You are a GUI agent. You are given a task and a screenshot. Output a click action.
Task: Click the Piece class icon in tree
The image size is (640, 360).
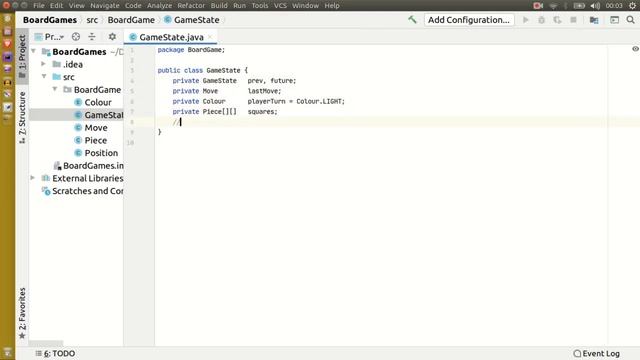click(78, 140)
